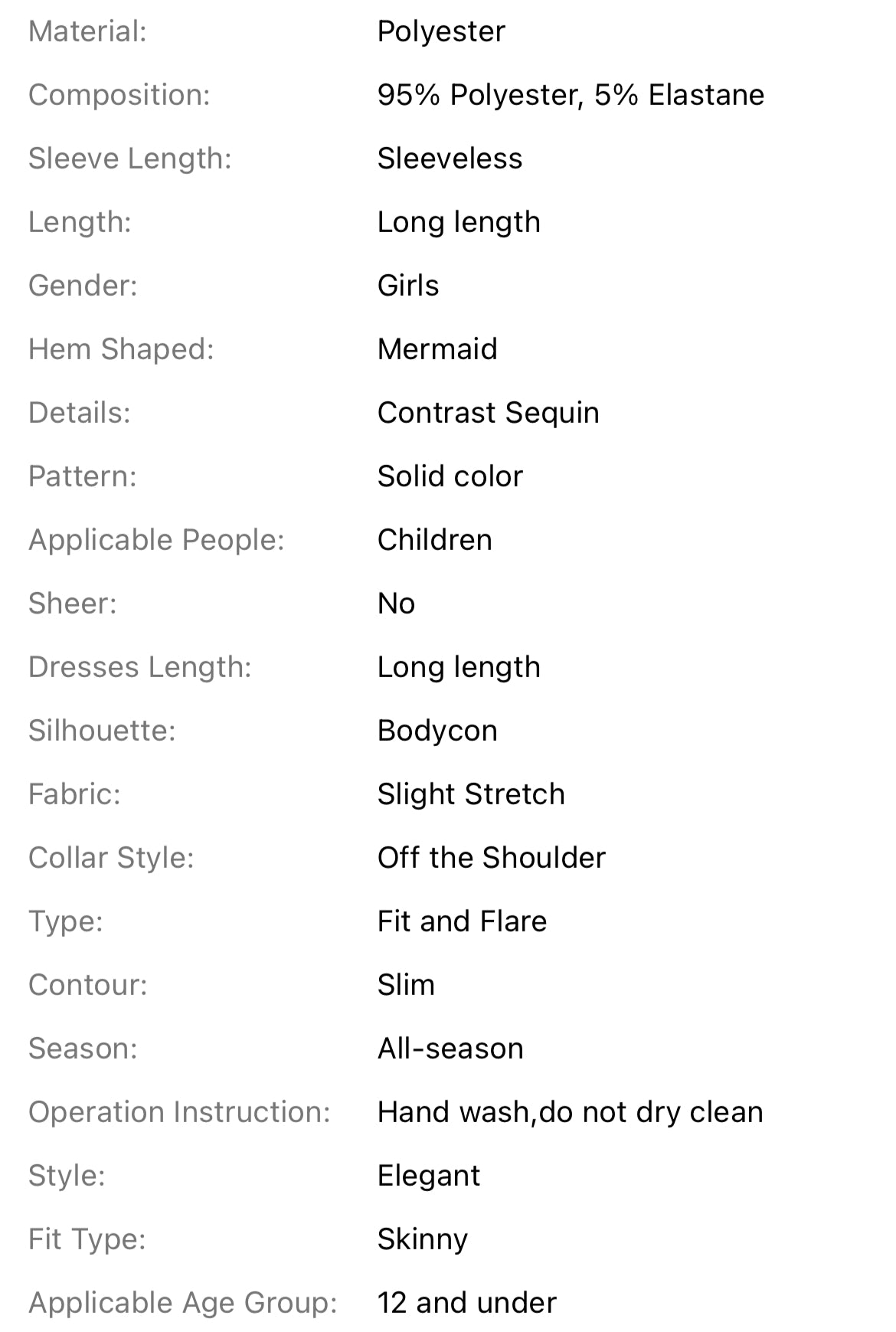
Task: Select the All-season value
Action: click(x=450, y=1049)
